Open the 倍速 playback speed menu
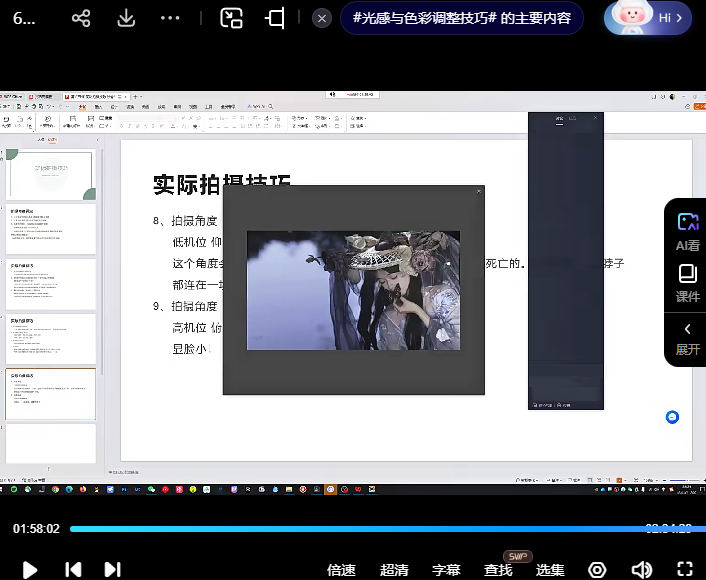This screenshot has height=580, width=706. (341, 570)
